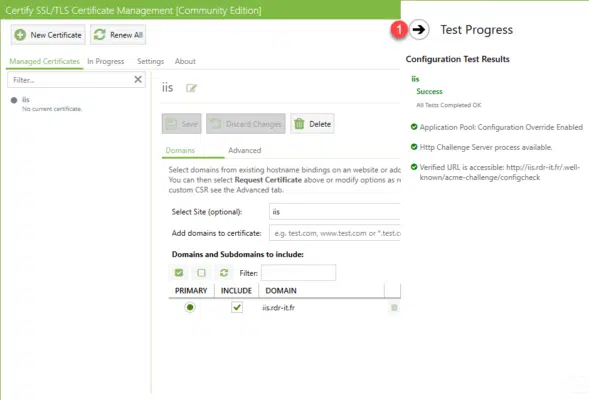Switch to the In Progress tab
Viewport: 589px width, 400px height.
point(106,61)
